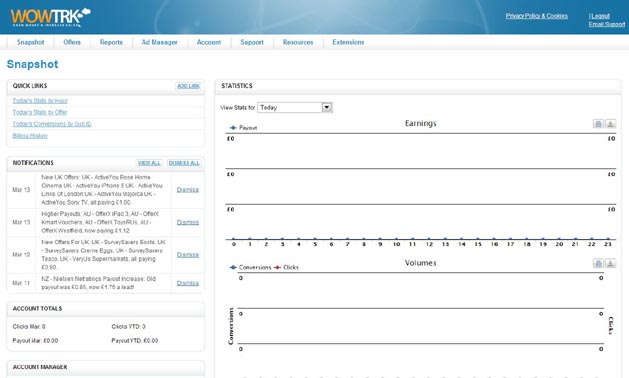Select the SurveySavers Boots notification text
This screenshot has height=378, width=629.
click(x=103, y=255)
